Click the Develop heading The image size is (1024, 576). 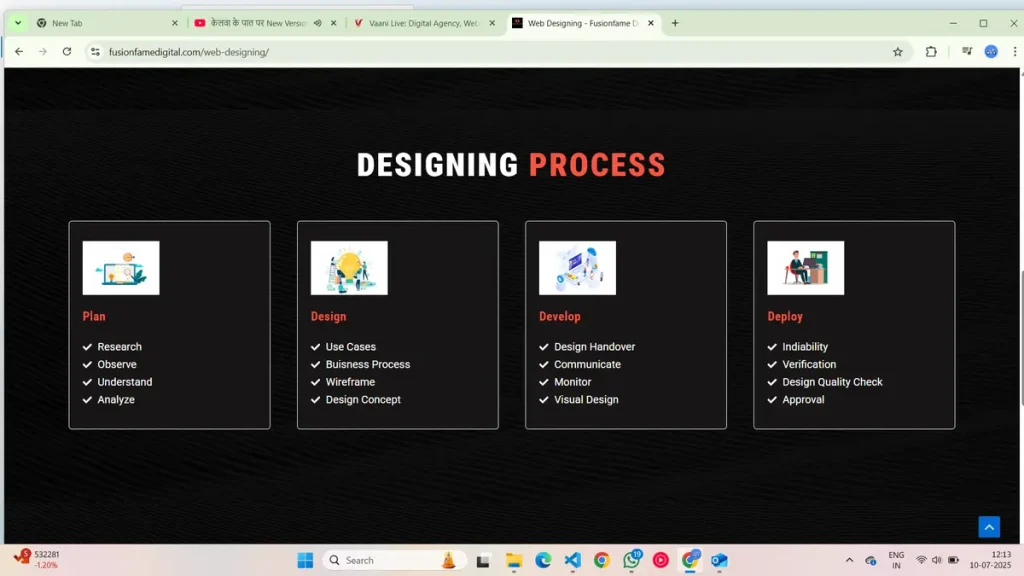(560, 316)
